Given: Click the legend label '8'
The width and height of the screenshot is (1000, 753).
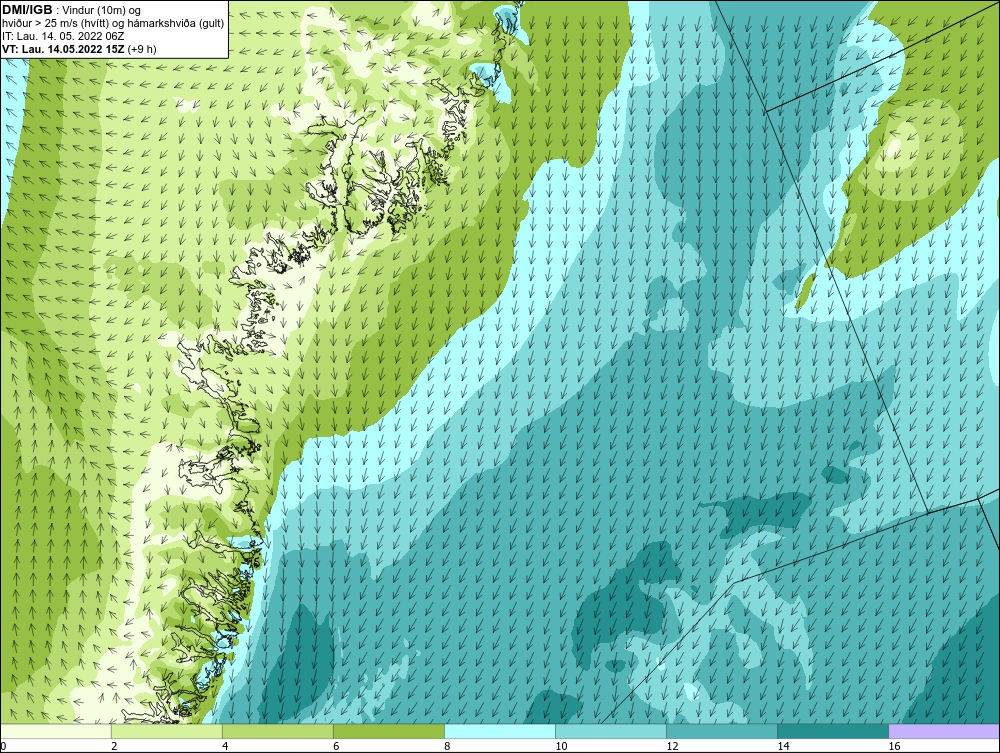Looking at the screenshot, I should (x=447, y=746).
